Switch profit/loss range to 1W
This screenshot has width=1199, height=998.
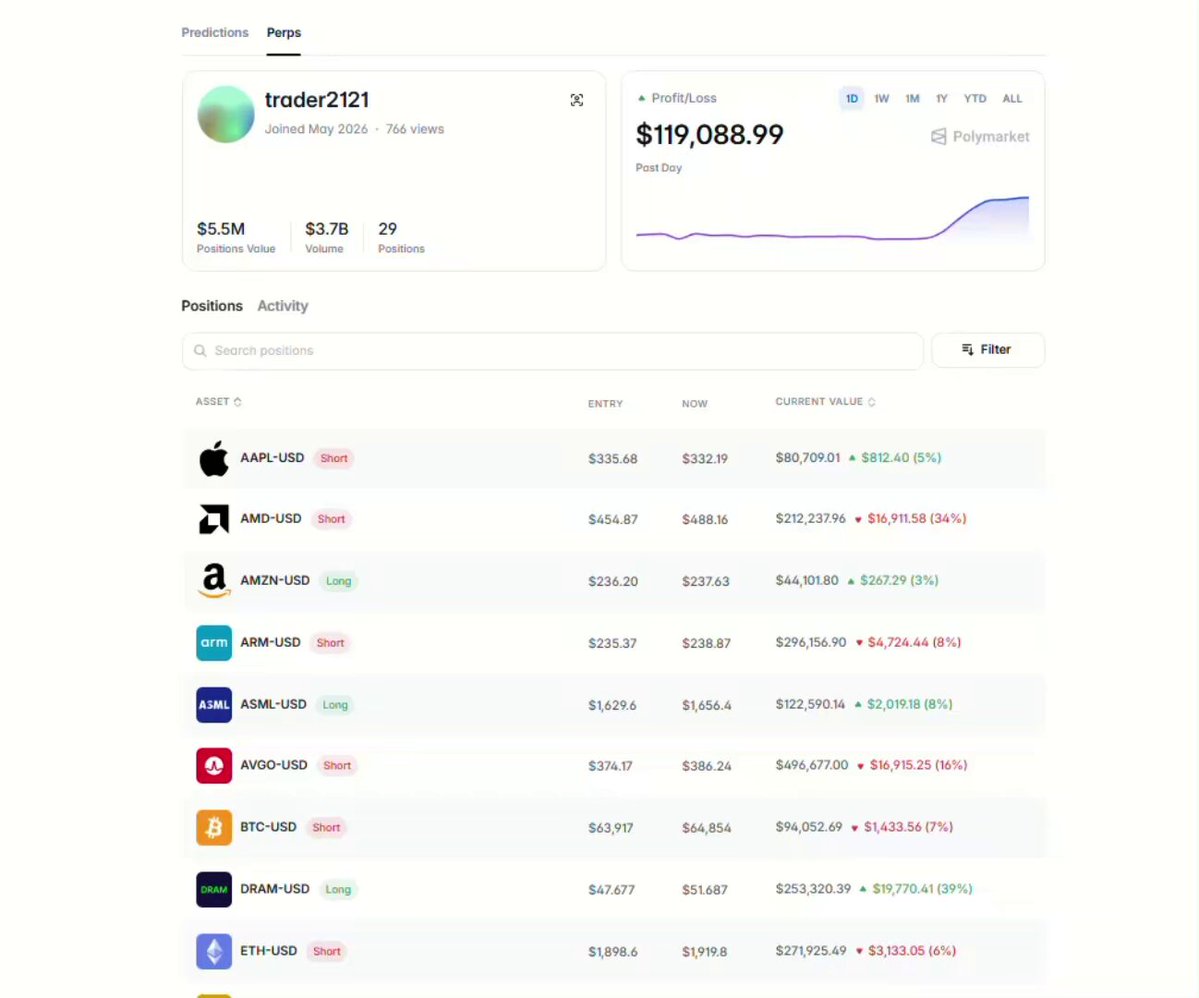tap(882, 99)
